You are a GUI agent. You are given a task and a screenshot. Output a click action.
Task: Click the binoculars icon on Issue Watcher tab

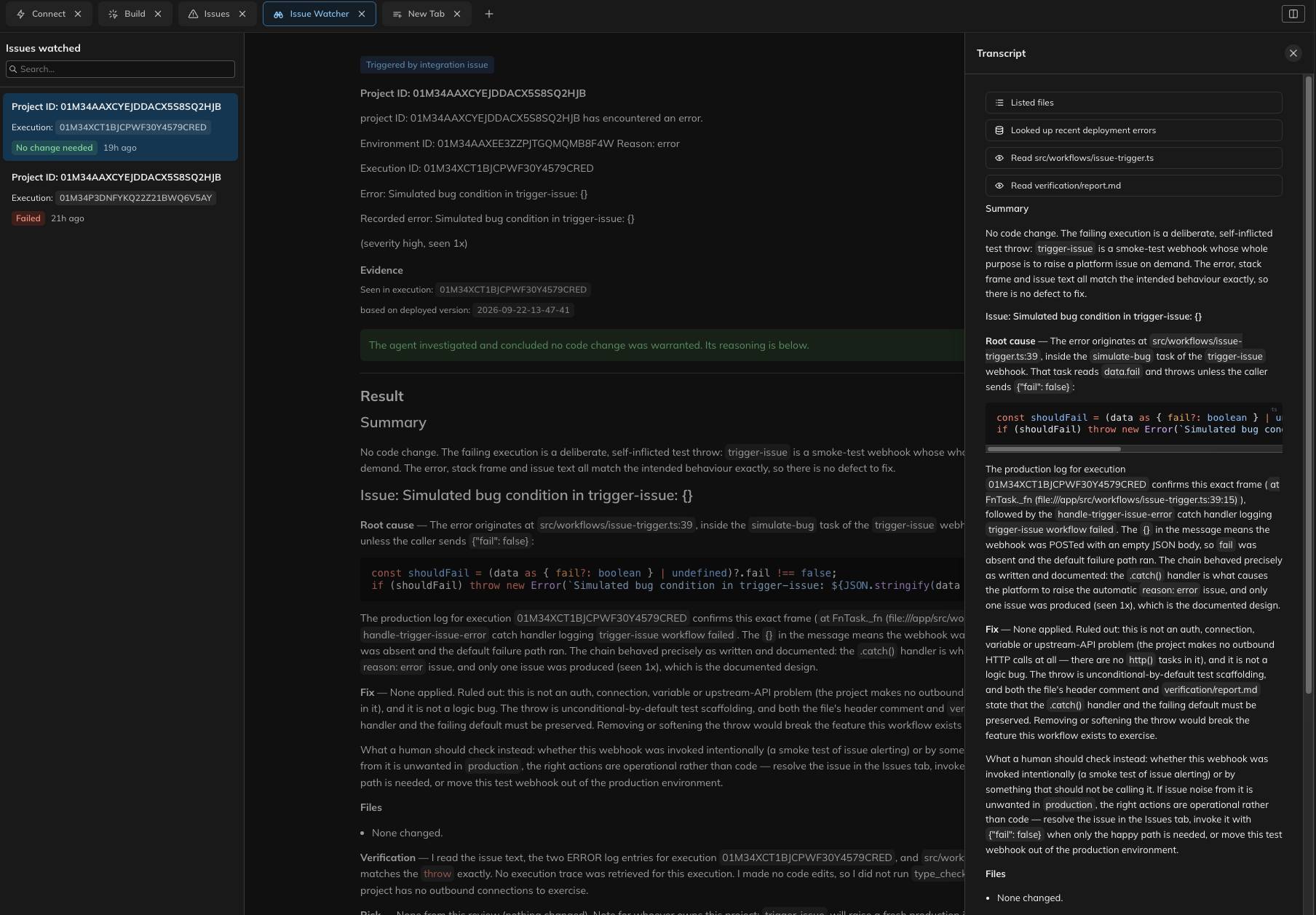(278, 14)
